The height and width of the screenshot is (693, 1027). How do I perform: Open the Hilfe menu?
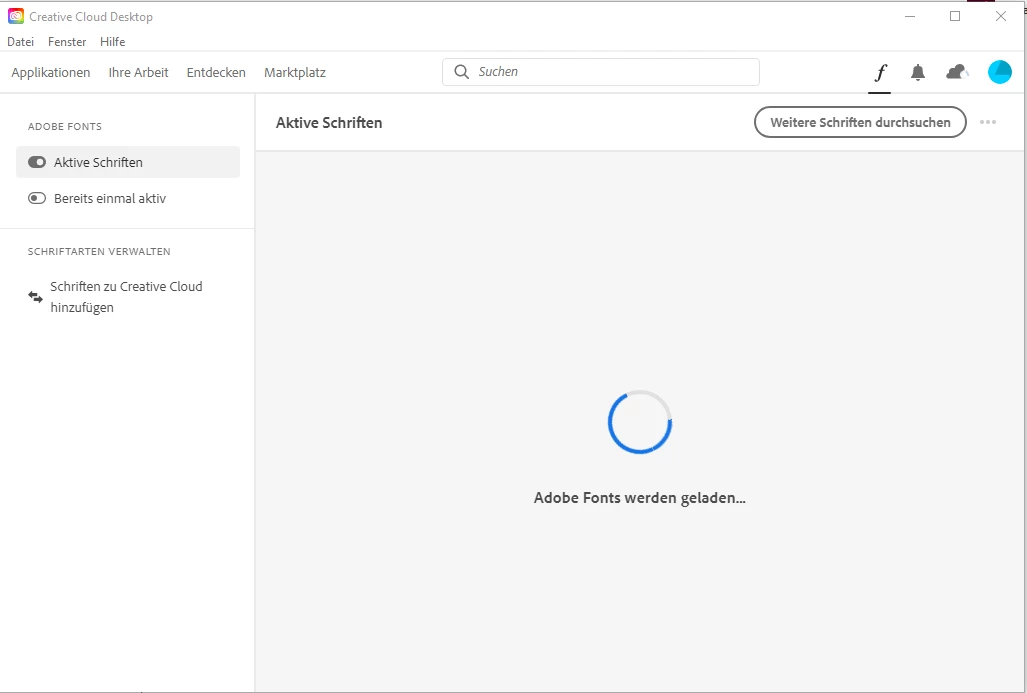tap(113, 41)
